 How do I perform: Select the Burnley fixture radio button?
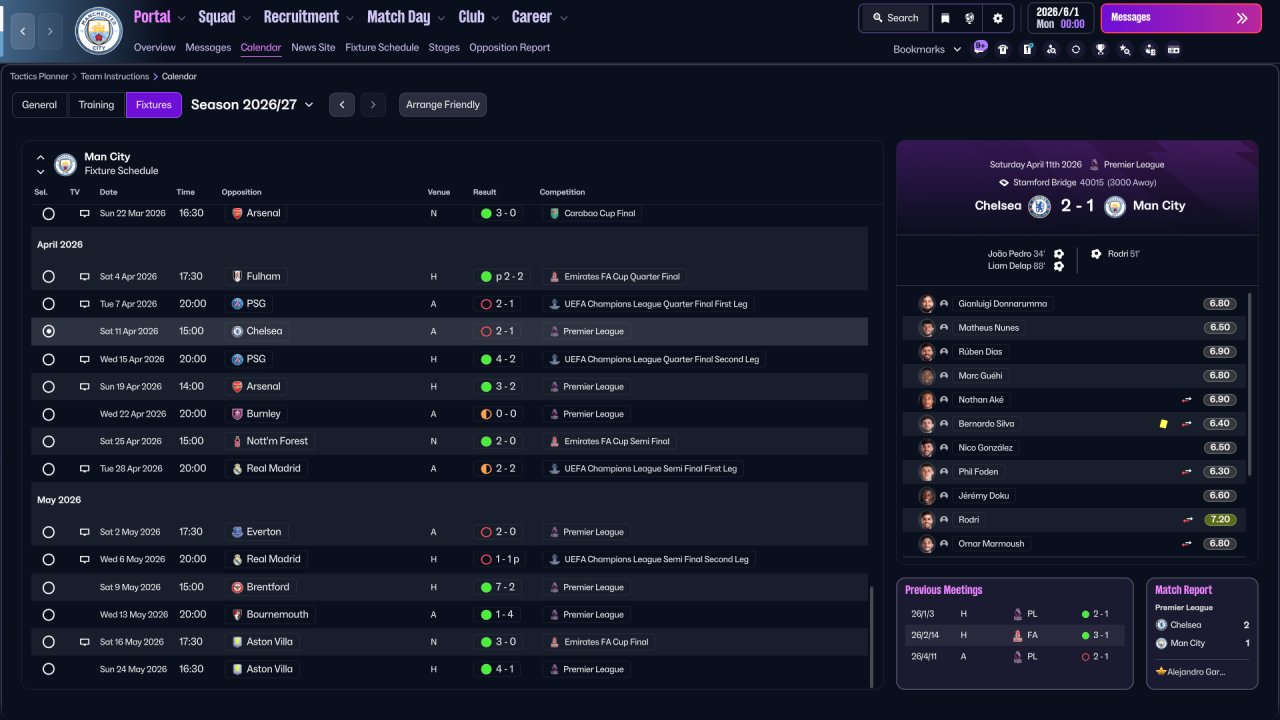tap(49, 414)
